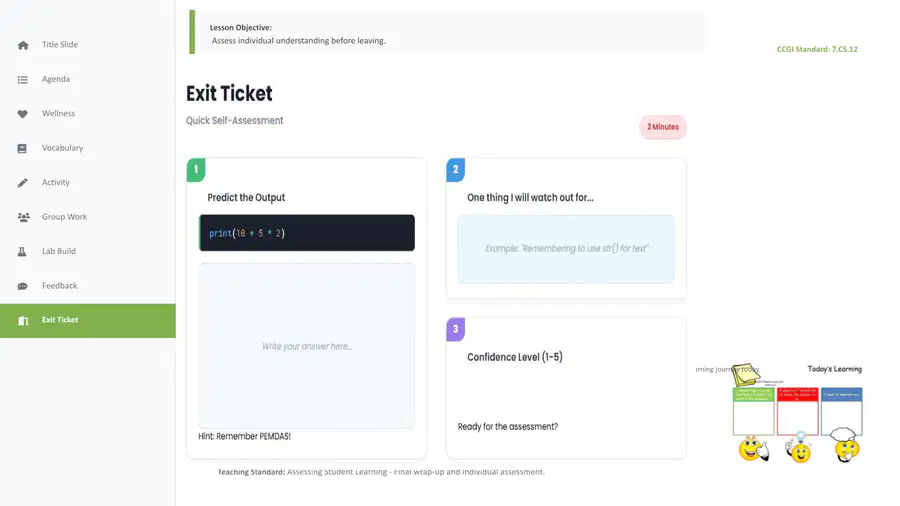Click the door icon beside Exit Ticket
Image resolution: width=900 pixels, height=506 pixels.
pos(23,321)
